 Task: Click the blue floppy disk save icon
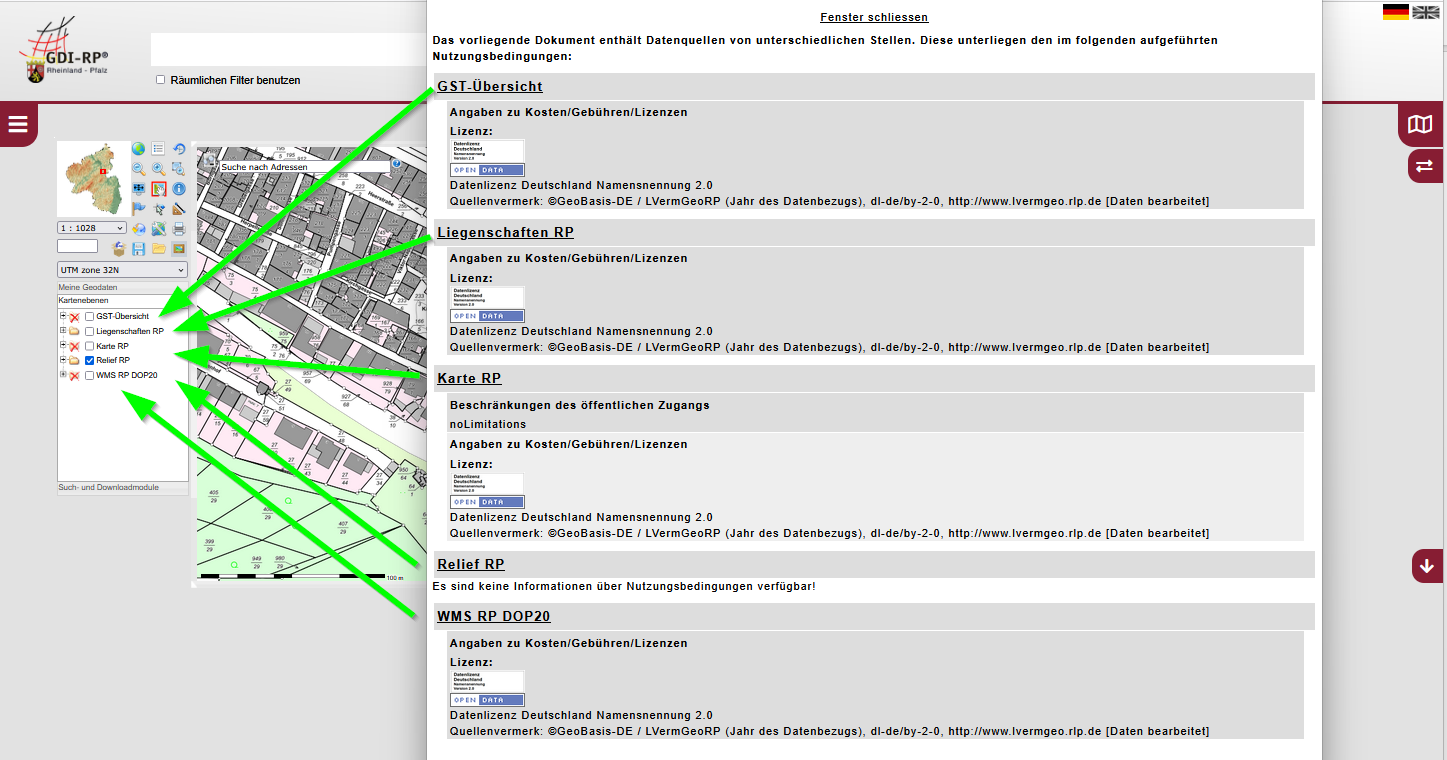[x=139, y=248]
